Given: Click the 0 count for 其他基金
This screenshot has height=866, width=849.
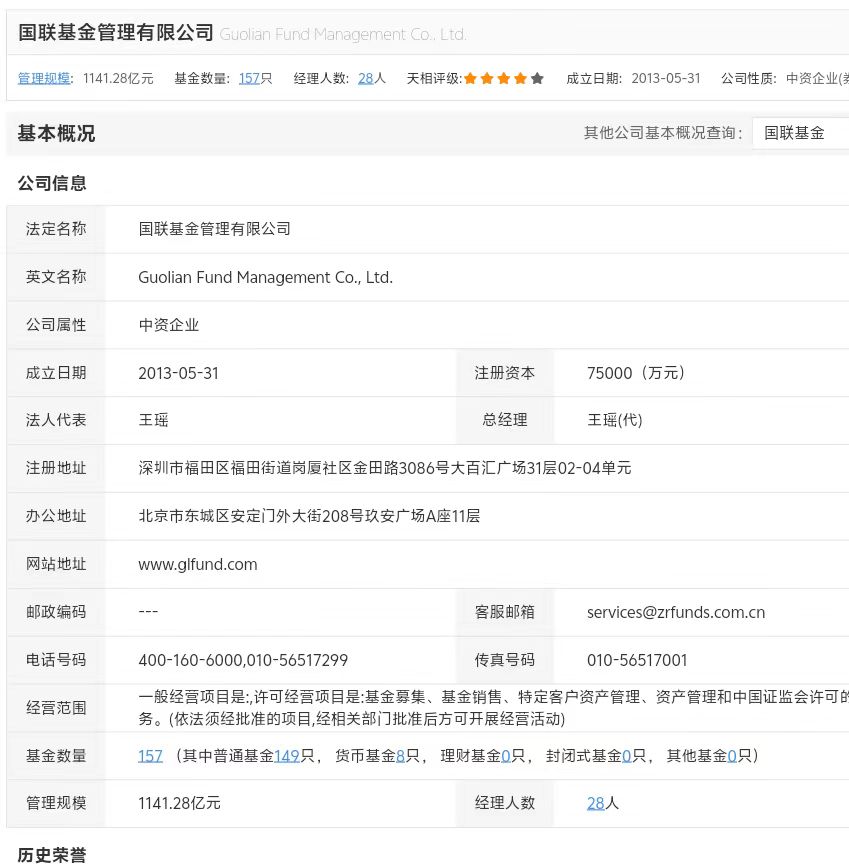Looking at the screenshot, I should click(732, 756).
